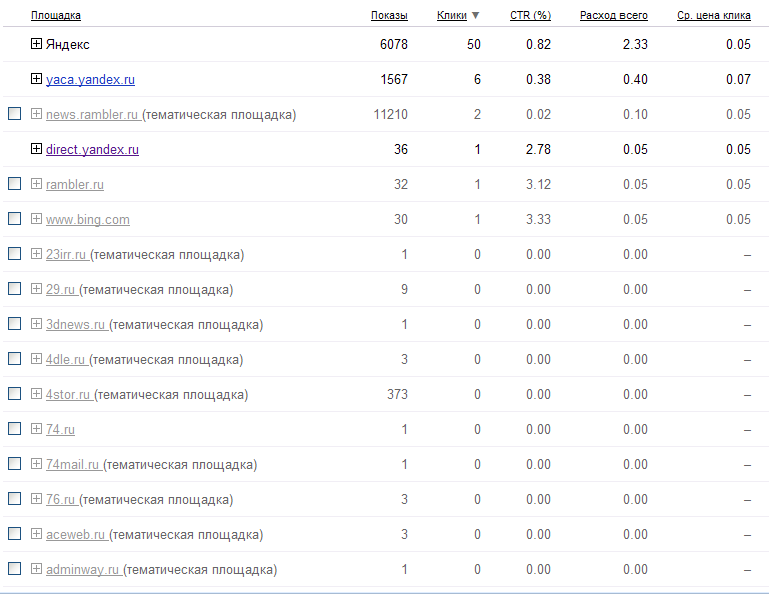Tick the checkbox for rambler.ru
The width and height of the screenshot is (769, 595).
click(15, 183)
